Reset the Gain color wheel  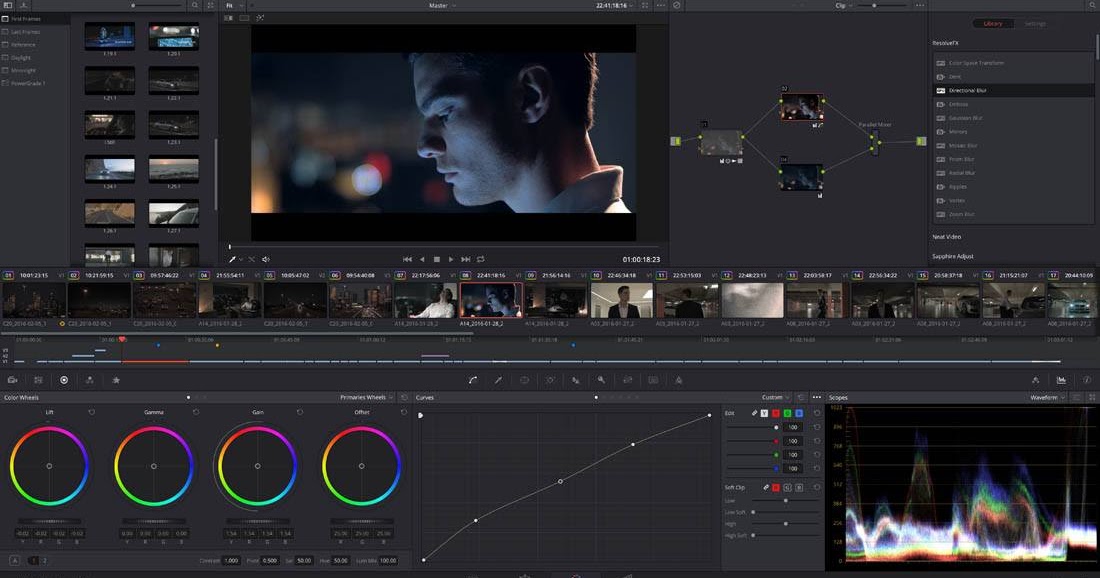(300, 412)
